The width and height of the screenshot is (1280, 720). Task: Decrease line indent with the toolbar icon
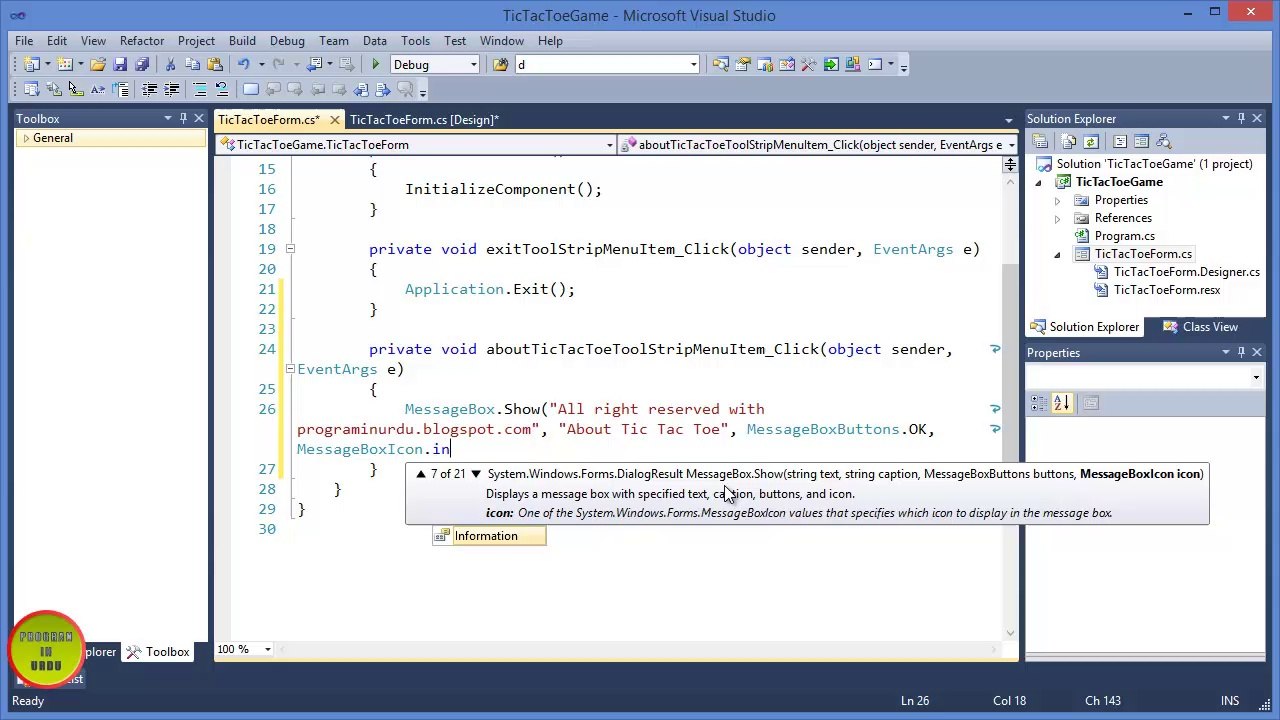(149, 90)
